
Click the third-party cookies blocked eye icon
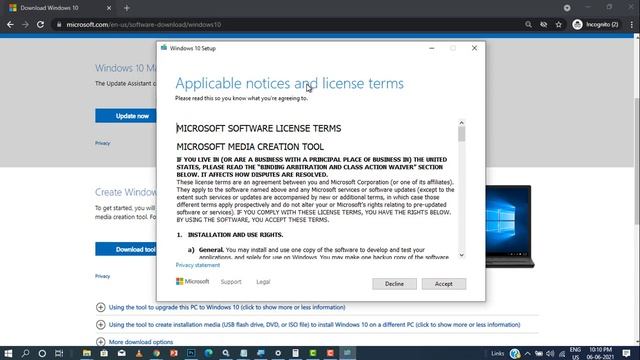point(543,24)
